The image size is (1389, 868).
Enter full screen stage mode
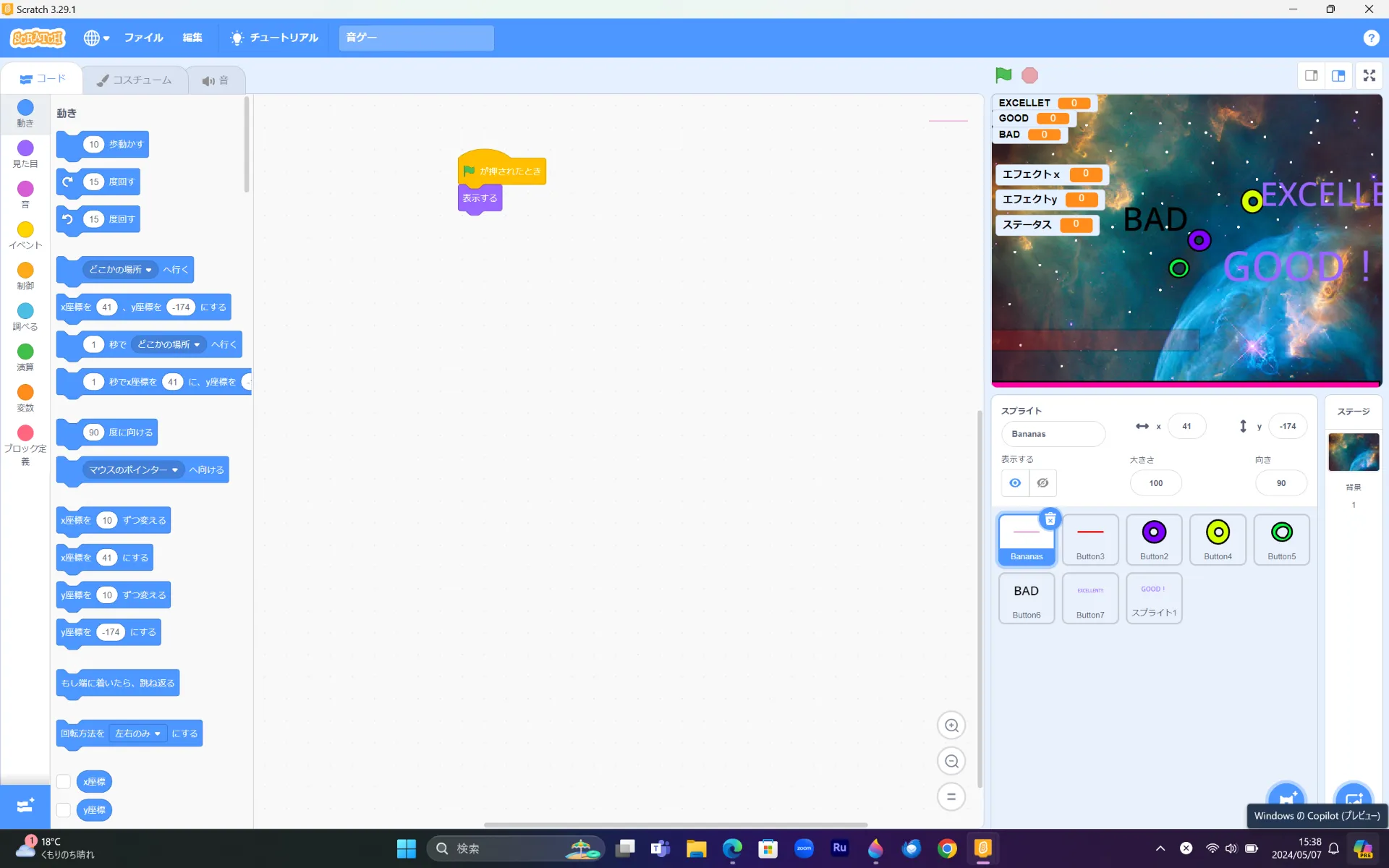pyautogui.click(x=1369, y=75)
